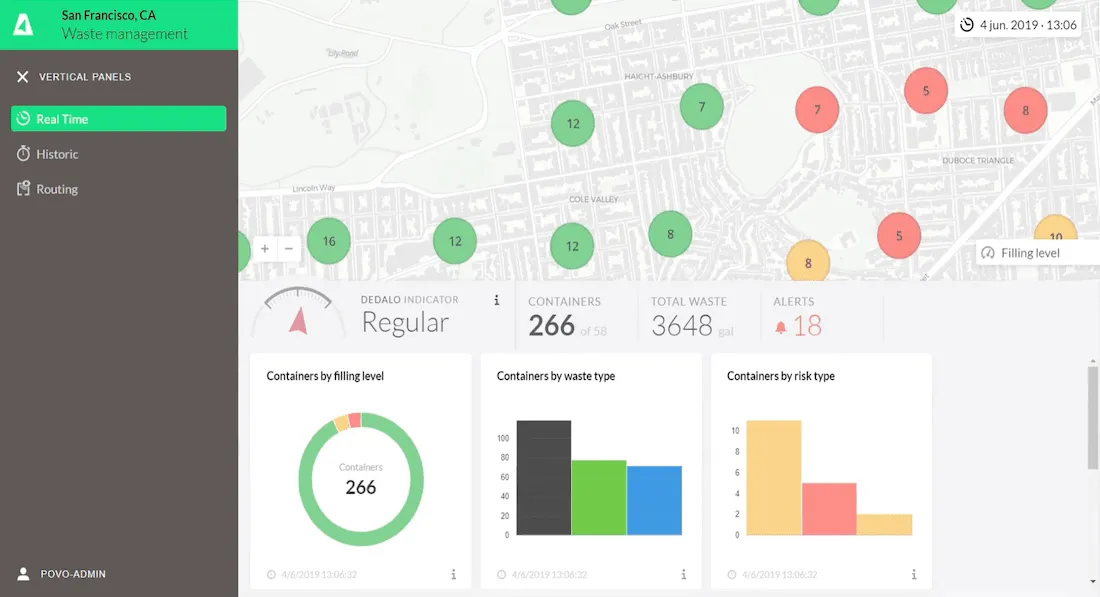Viewport: 1100px width, 597px height.
Task: Zoom in on the map
Action: [x=264, y=247]
